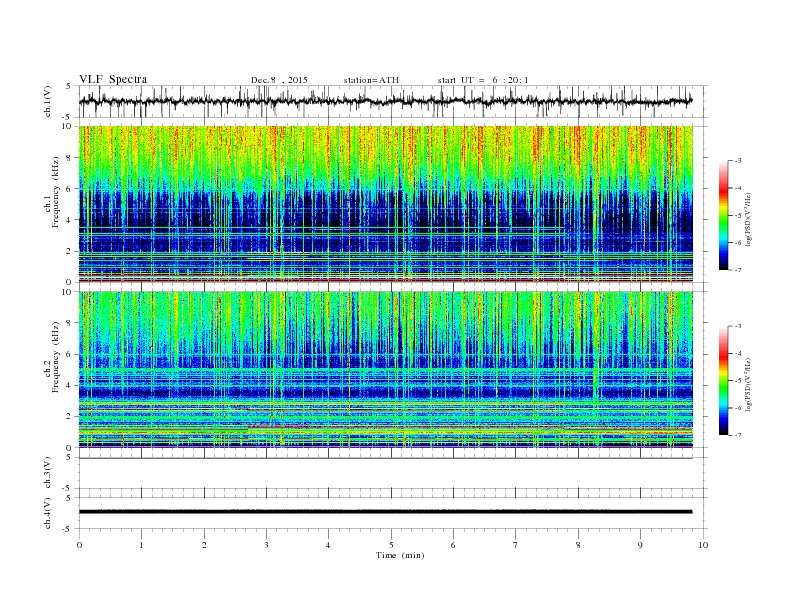Click the time axis tick label "4"

328,545
